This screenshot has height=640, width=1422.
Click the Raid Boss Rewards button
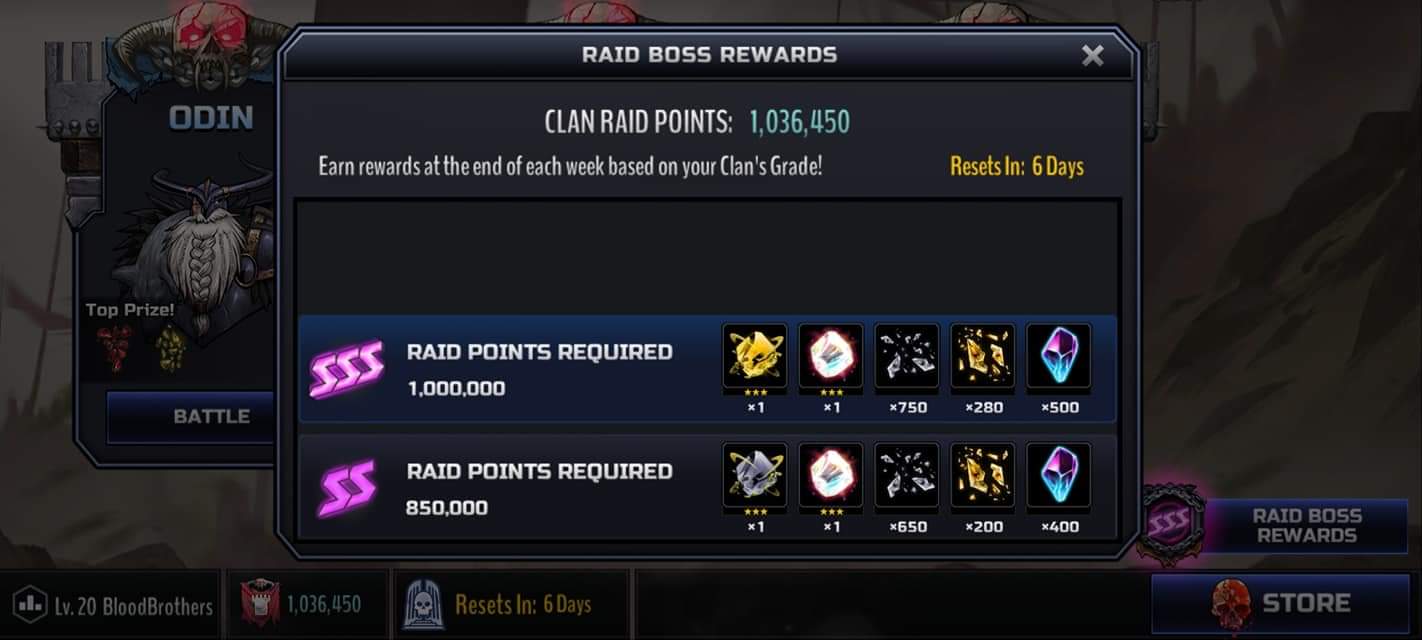point(1305,526)
